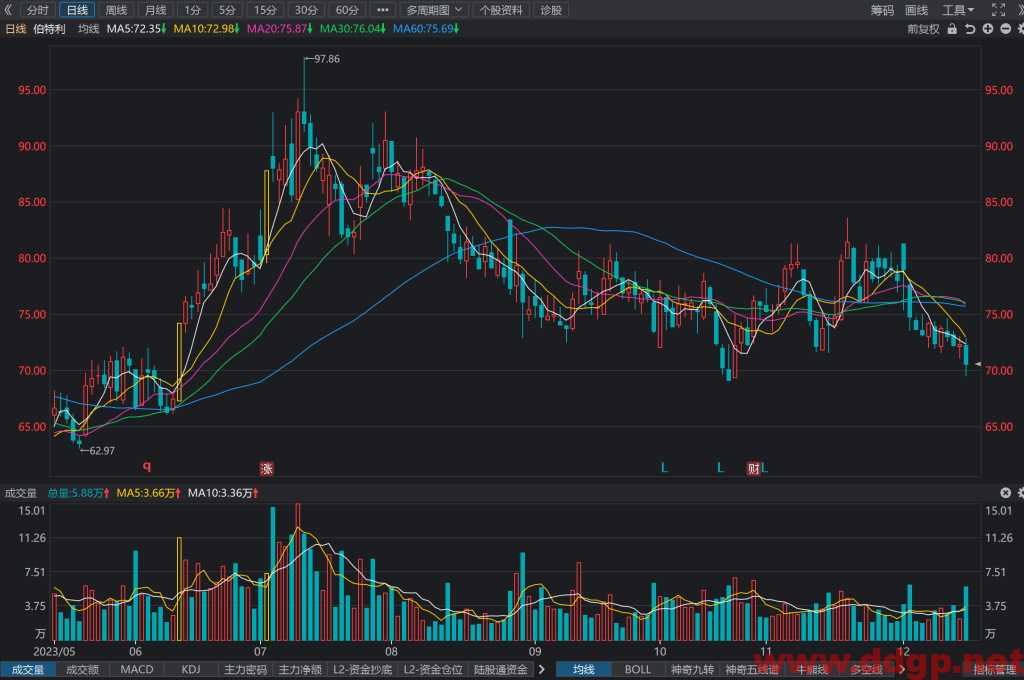The image size is (1024, 680).
Task: Click the 涨 limit-up event marker
Action: [x=266, y=468]
